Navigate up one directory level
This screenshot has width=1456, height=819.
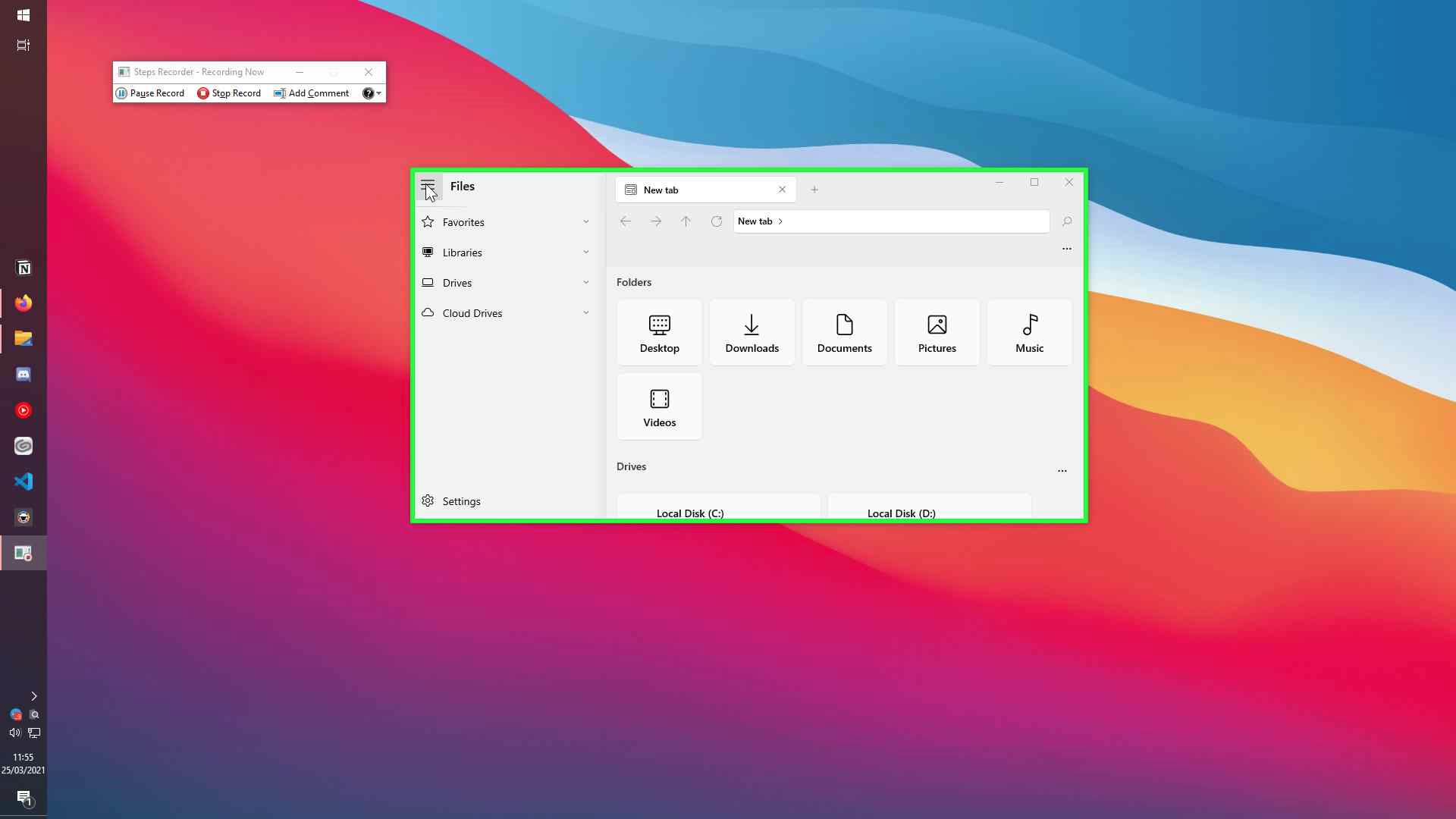click(686, 221)
